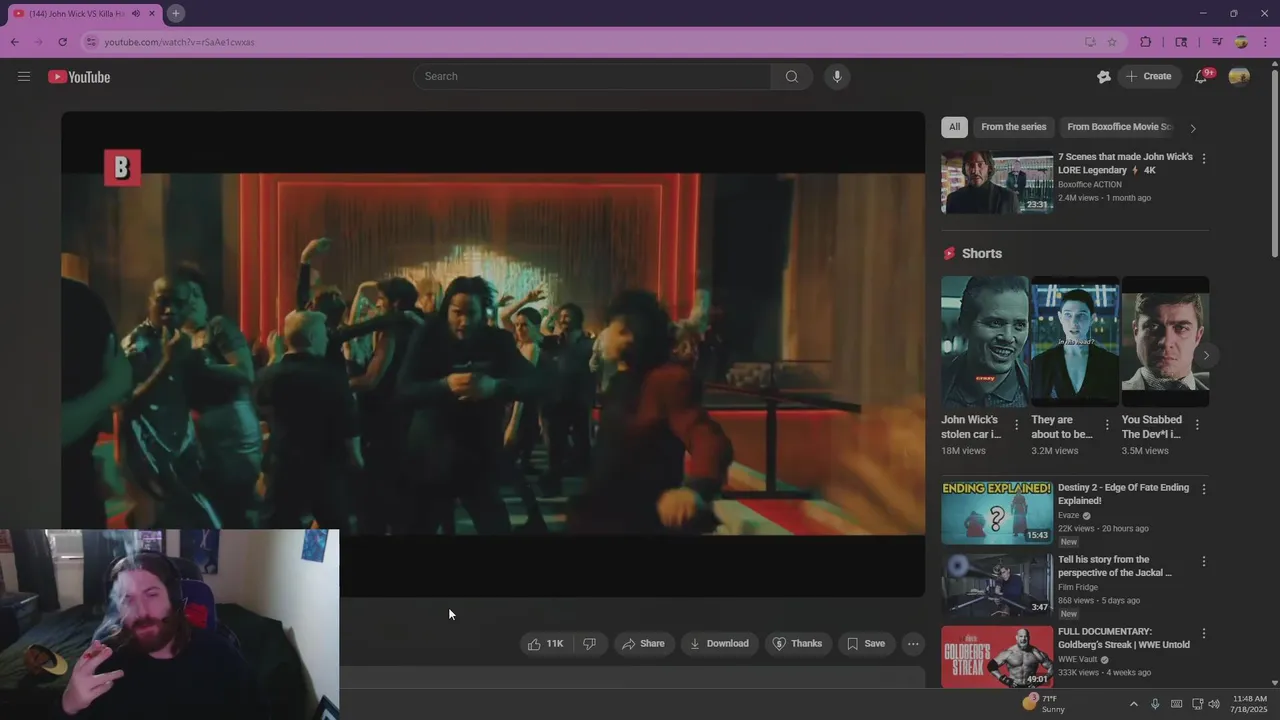The width and height of the screenshot is (1280, 720).
Task: Click into the YouTube search box
Action: point(592,76)
